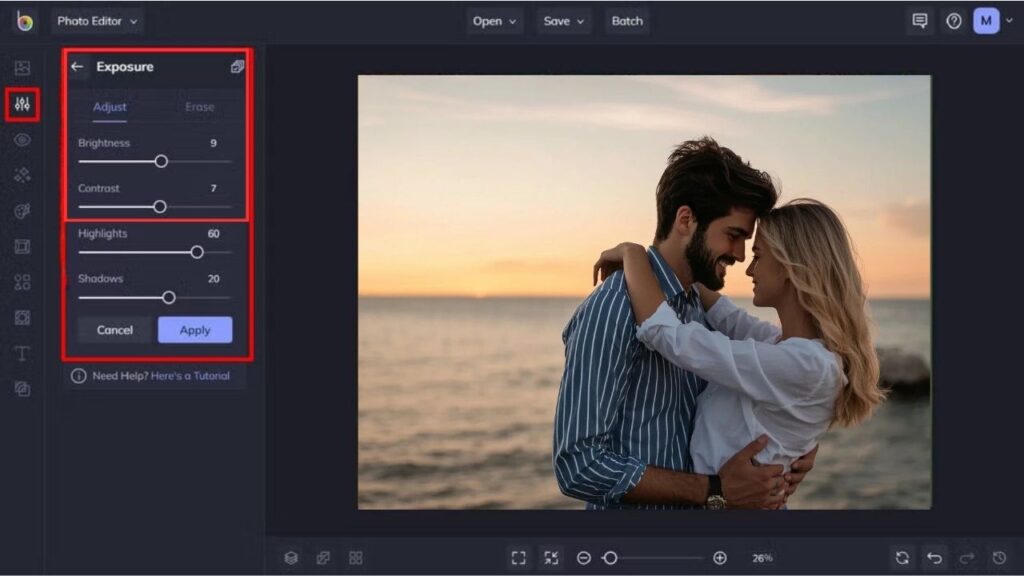Click the Highlights value 60
The width and height of the screenshot is (1024, 576).
(214, 233)
